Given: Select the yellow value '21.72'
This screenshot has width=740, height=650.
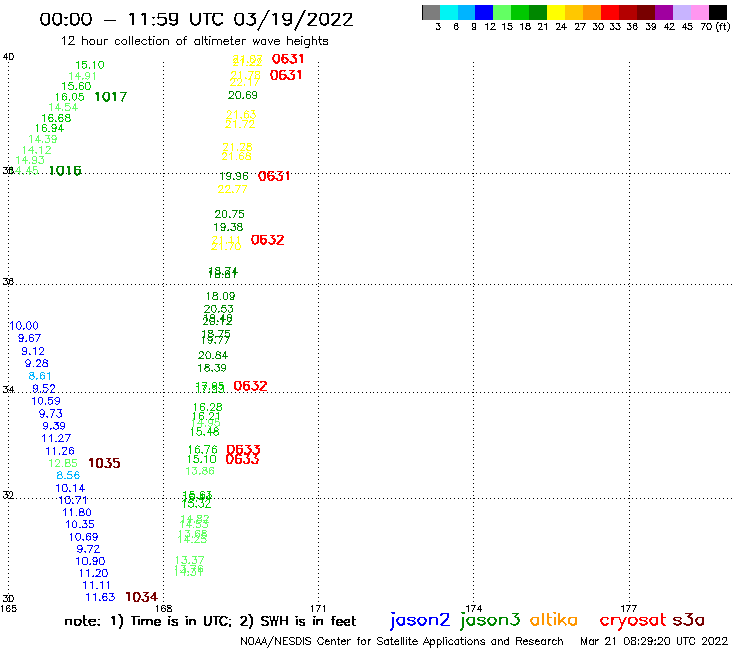Looking at the screenshot, I should [240, 125].
